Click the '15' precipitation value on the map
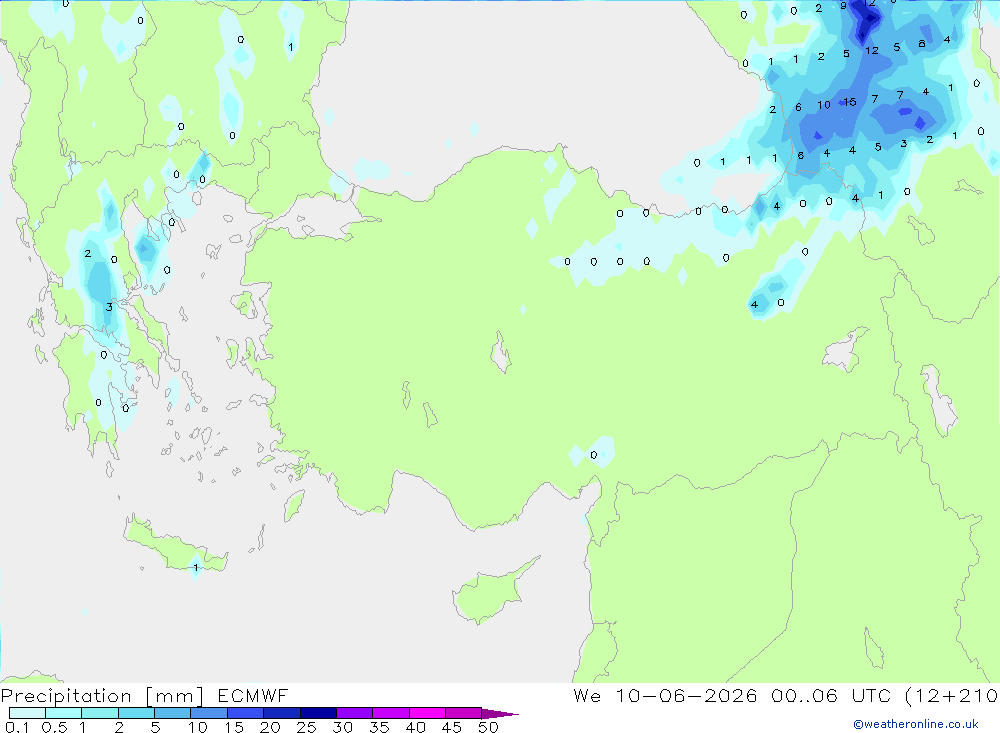Viewport: 1000px width, 733px height. coord(849,102)
